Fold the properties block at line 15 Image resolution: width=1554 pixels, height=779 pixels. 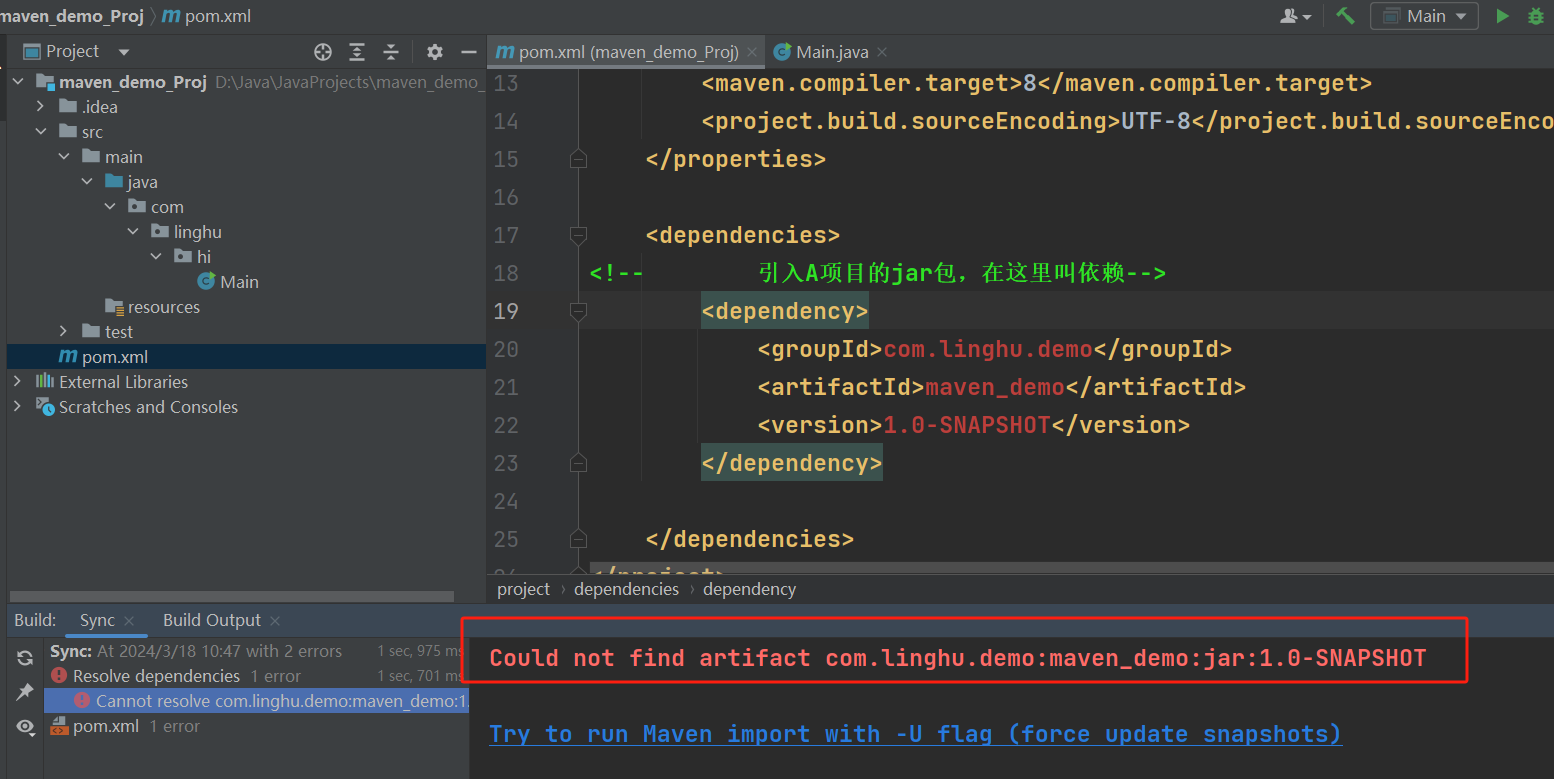[577, 159]
